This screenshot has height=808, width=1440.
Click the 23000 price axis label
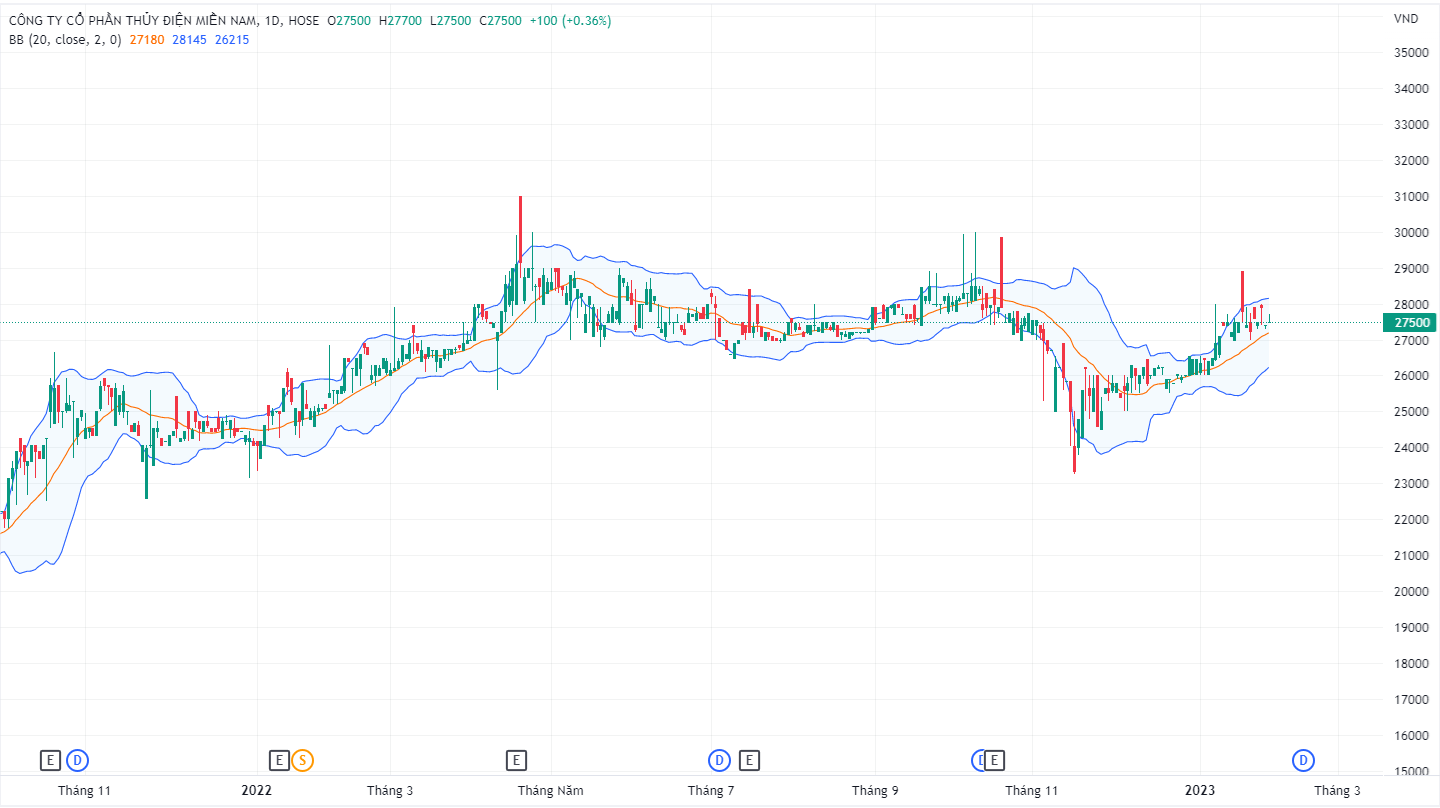coord(1410,484)
